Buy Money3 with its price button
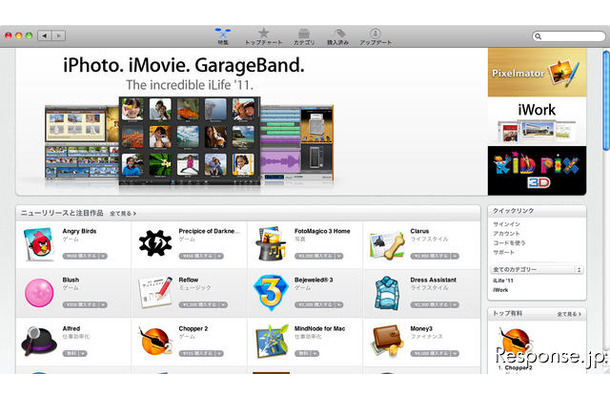610x400 pixels. [435, 353]
